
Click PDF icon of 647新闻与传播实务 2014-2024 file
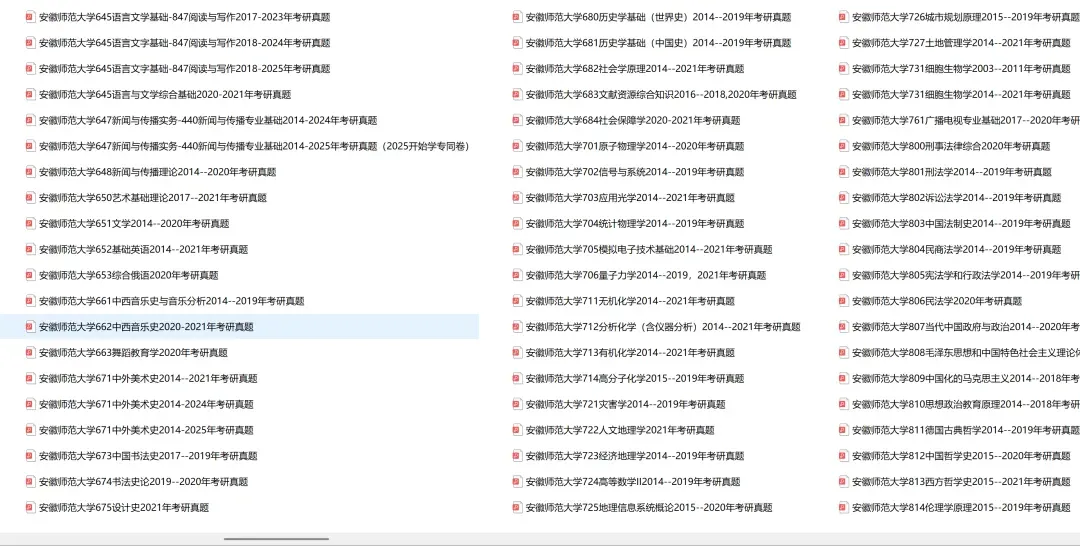click(30, 120)
